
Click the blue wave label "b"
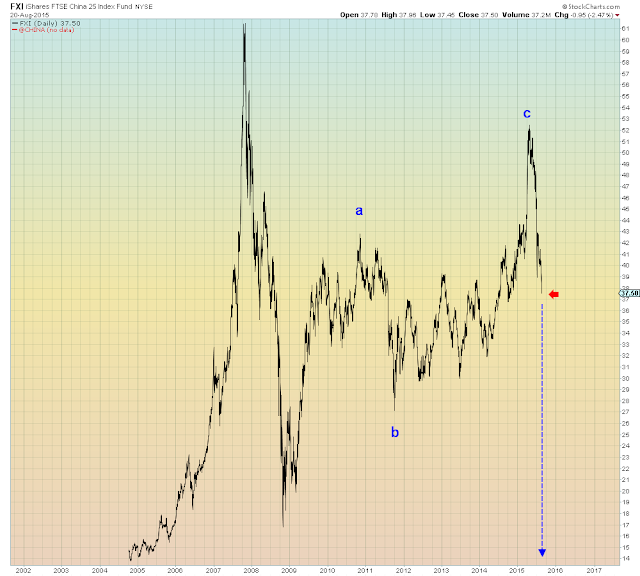point(395,432)
